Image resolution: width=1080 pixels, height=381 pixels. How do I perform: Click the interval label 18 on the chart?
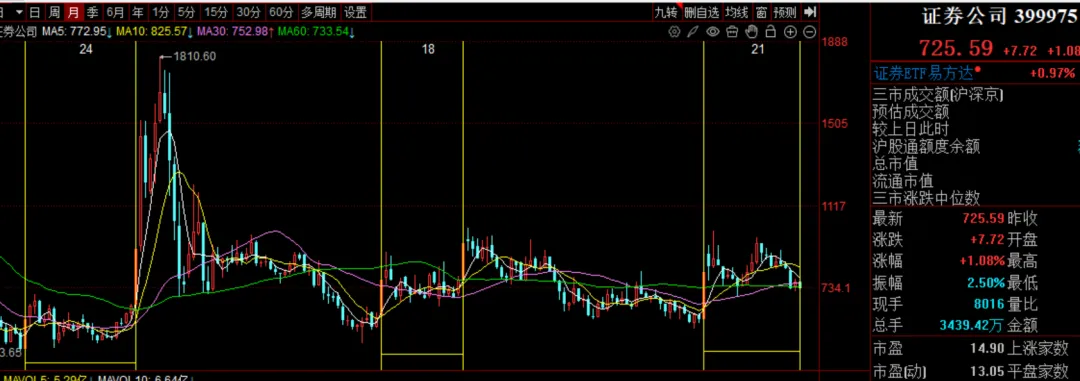(x=428, y=49)
